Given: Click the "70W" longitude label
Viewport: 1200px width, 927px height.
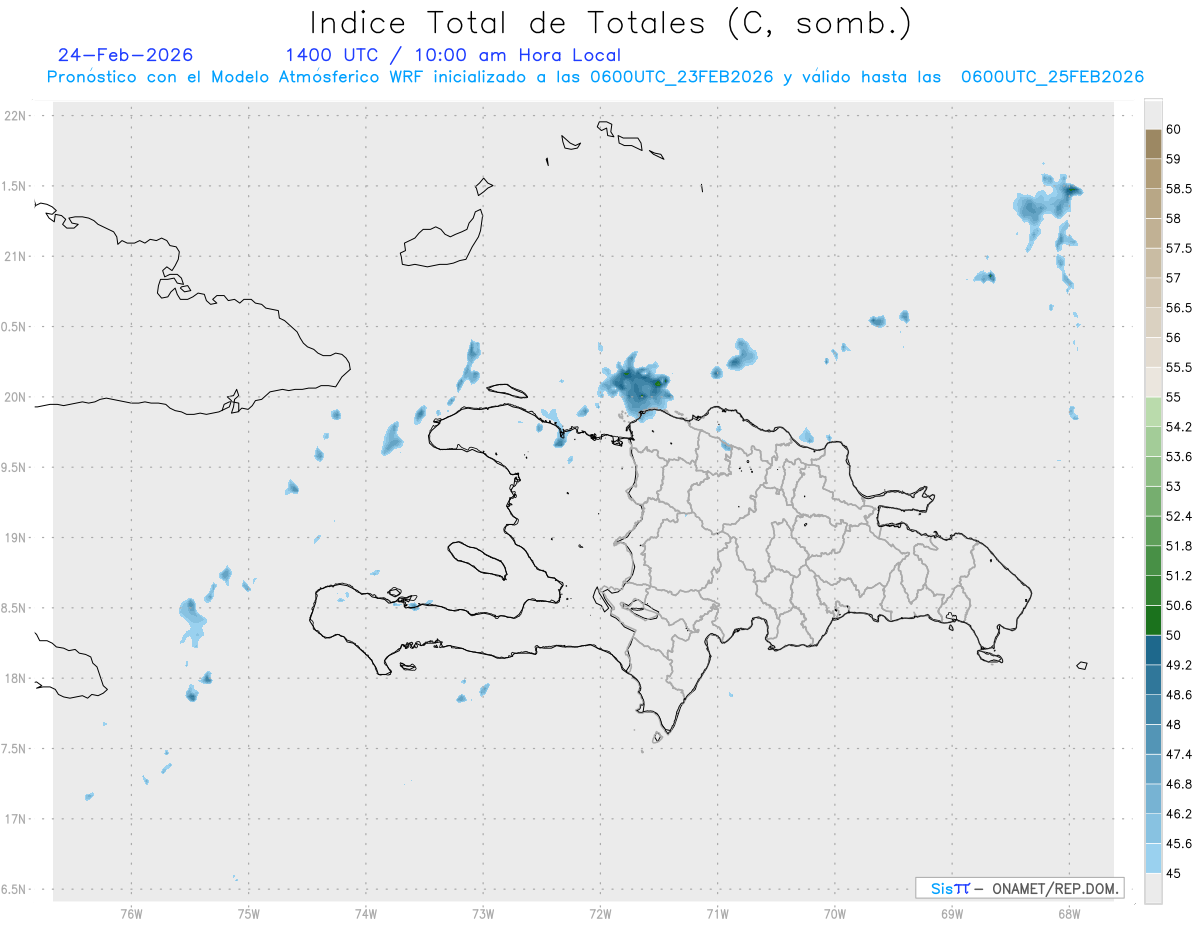Looking at the screenshot, I should (835, 913).
